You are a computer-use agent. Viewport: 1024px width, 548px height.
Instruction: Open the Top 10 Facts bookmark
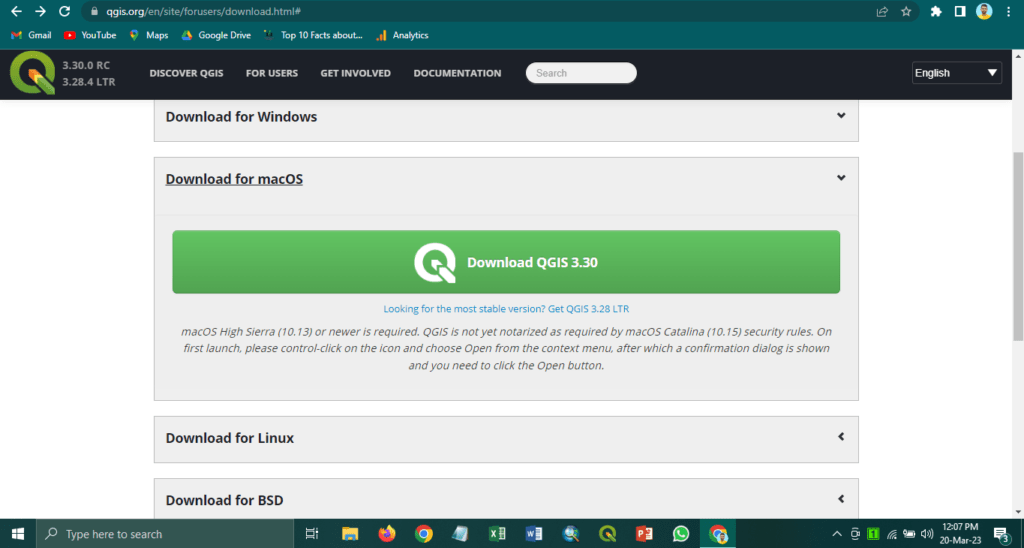click(313, 35)
